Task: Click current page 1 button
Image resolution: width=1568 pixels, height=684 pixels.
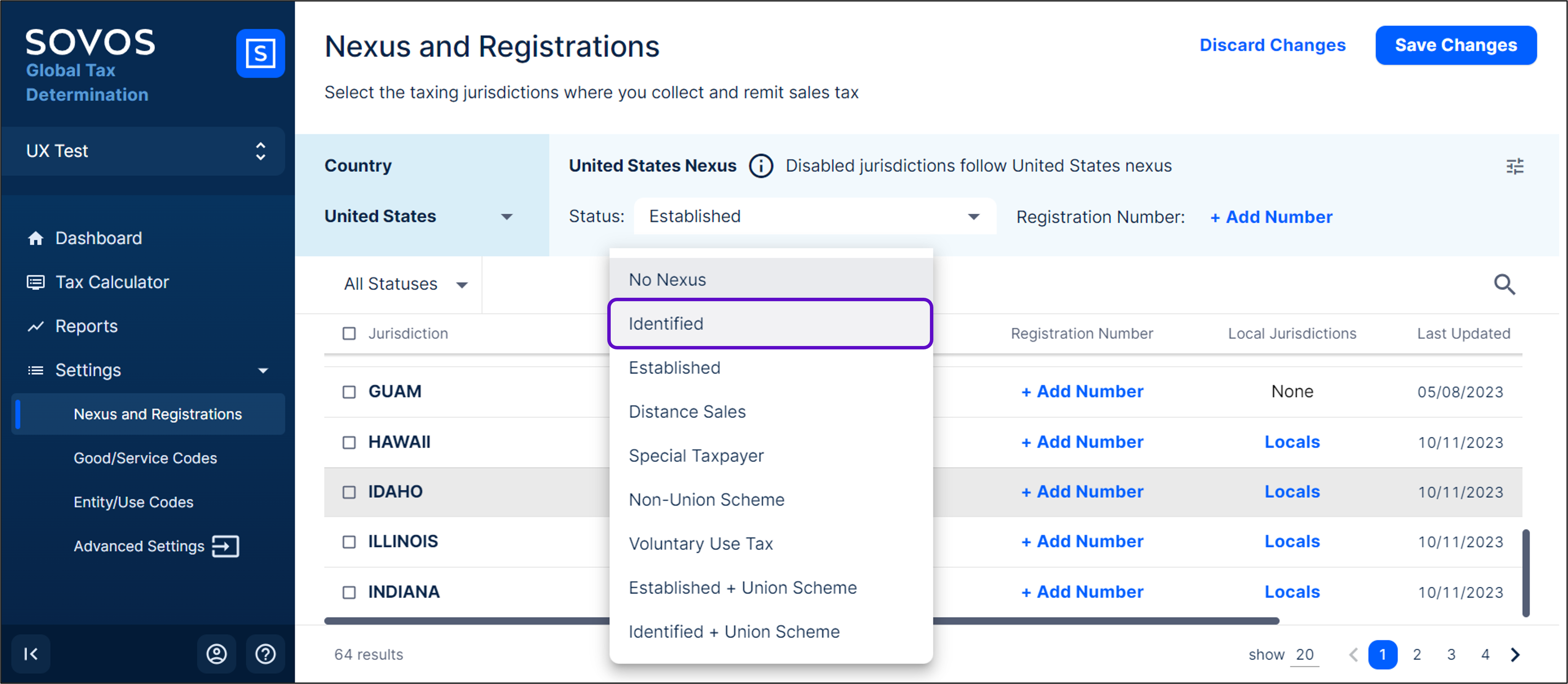Action: pos(1382,655)
